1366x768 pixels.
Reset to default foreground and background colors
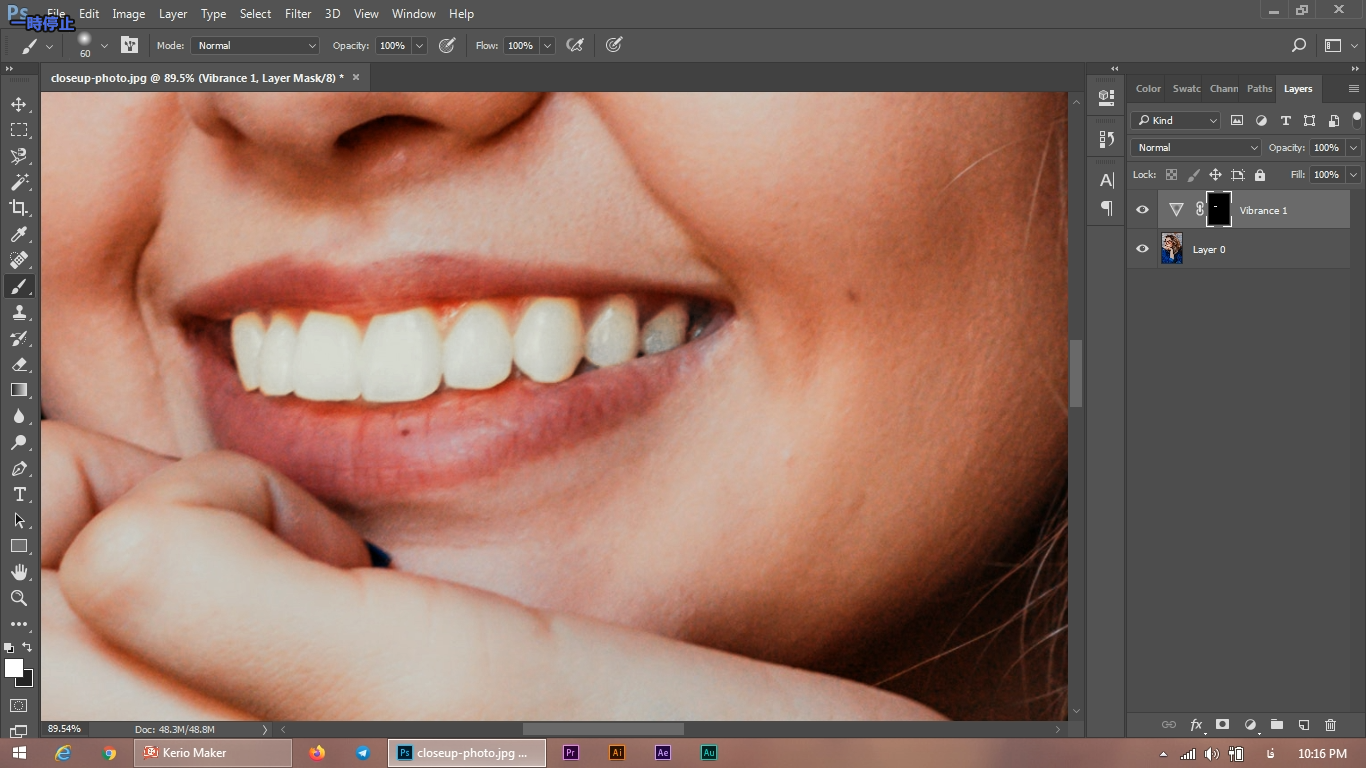pos(9,647)
